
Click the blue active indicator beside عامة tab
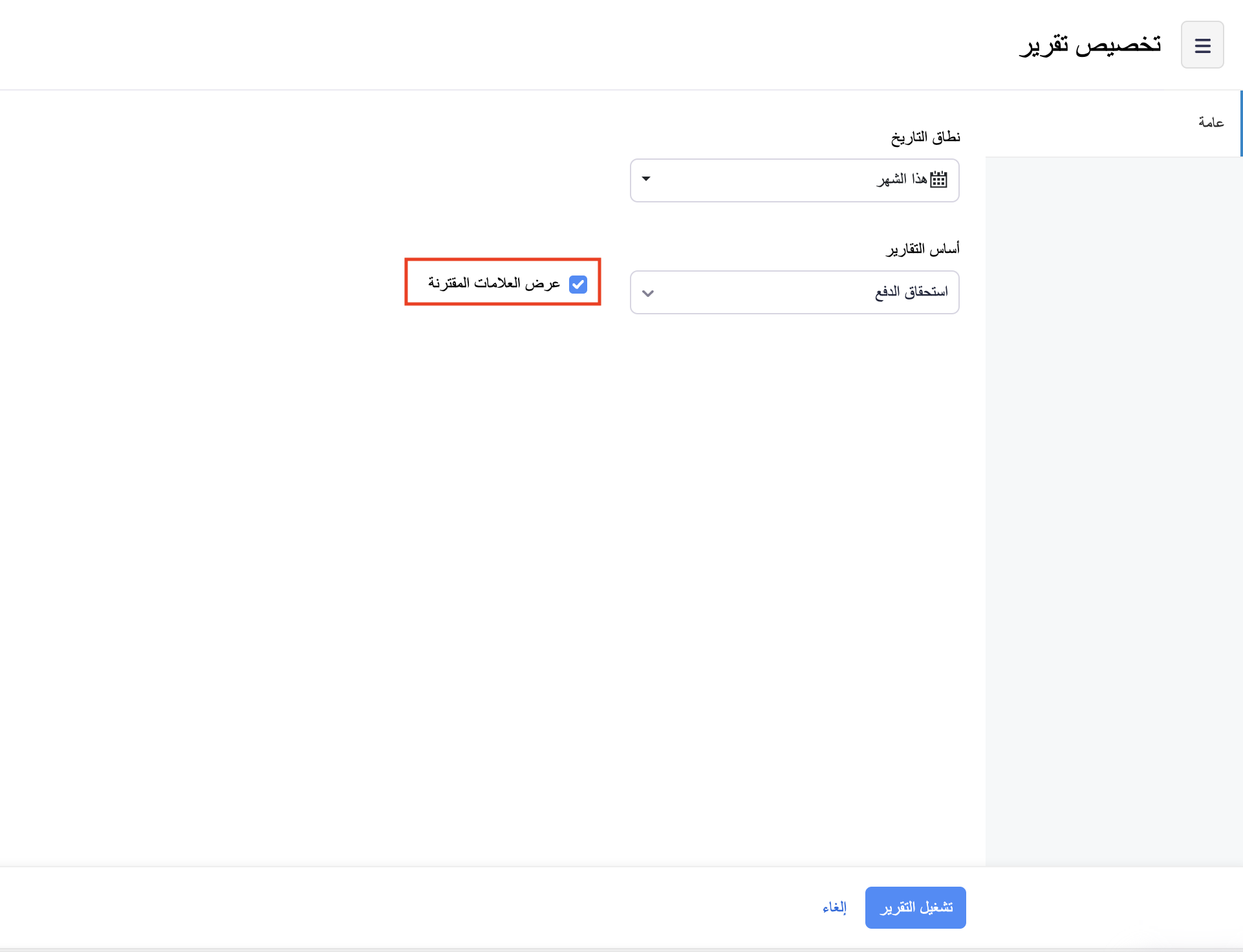(x=1240, y=123)
